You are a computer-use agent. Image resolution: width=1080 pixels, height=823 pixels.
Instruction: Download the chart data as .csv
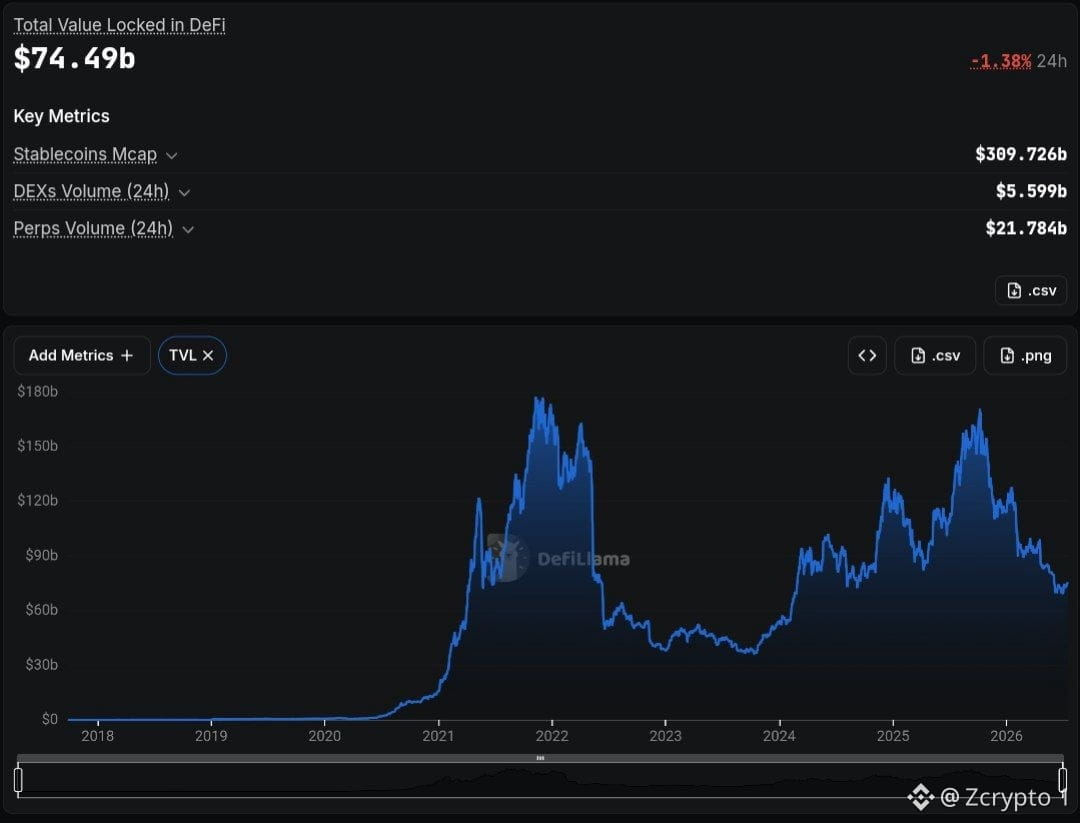coord(935,355)
